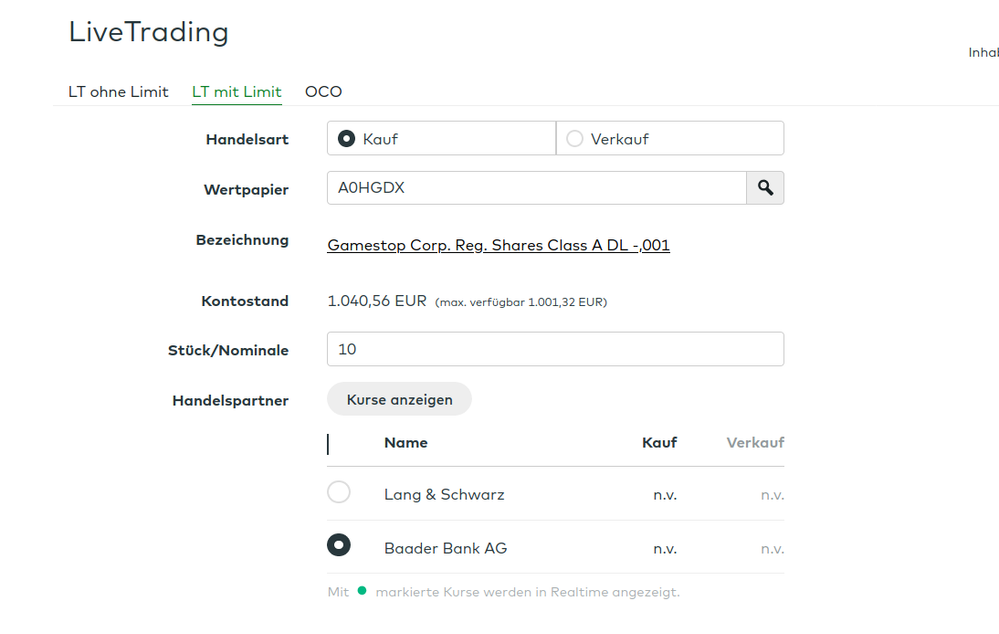This screenshot has width=999, height=634.
Task: Select the Verkauf trade type option
Action: point(575,139)
